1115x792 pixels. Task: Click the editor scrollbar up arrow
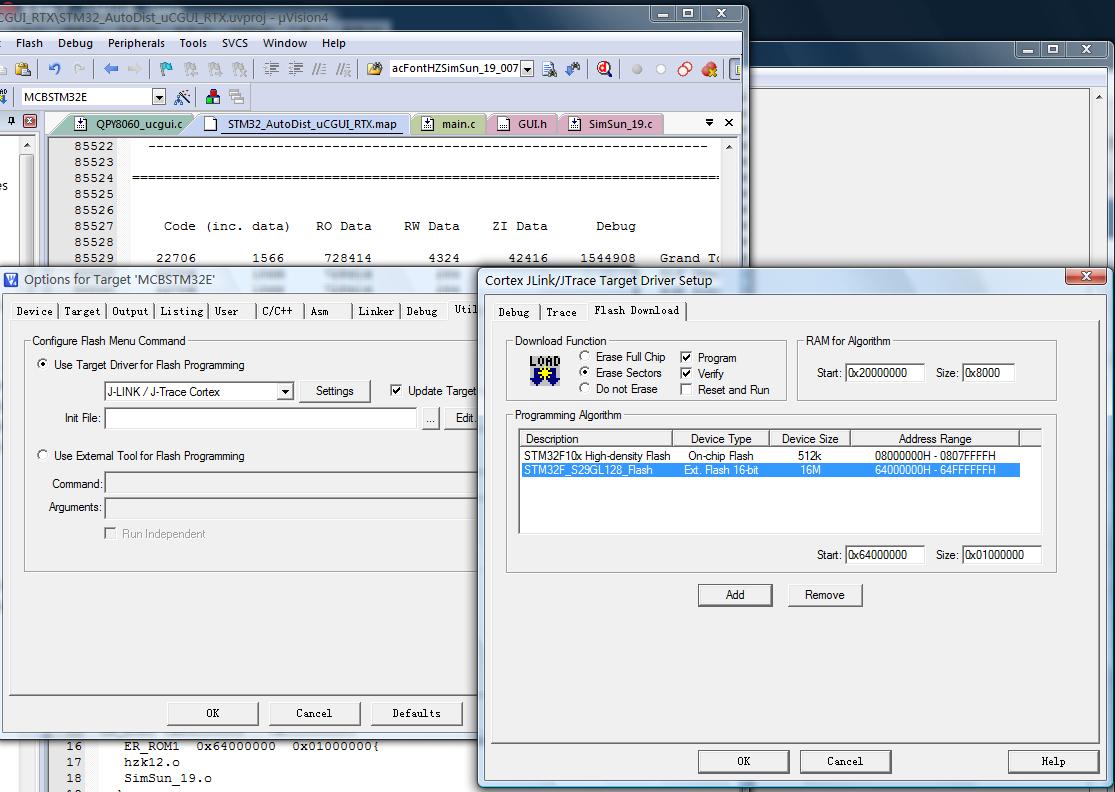729,146
